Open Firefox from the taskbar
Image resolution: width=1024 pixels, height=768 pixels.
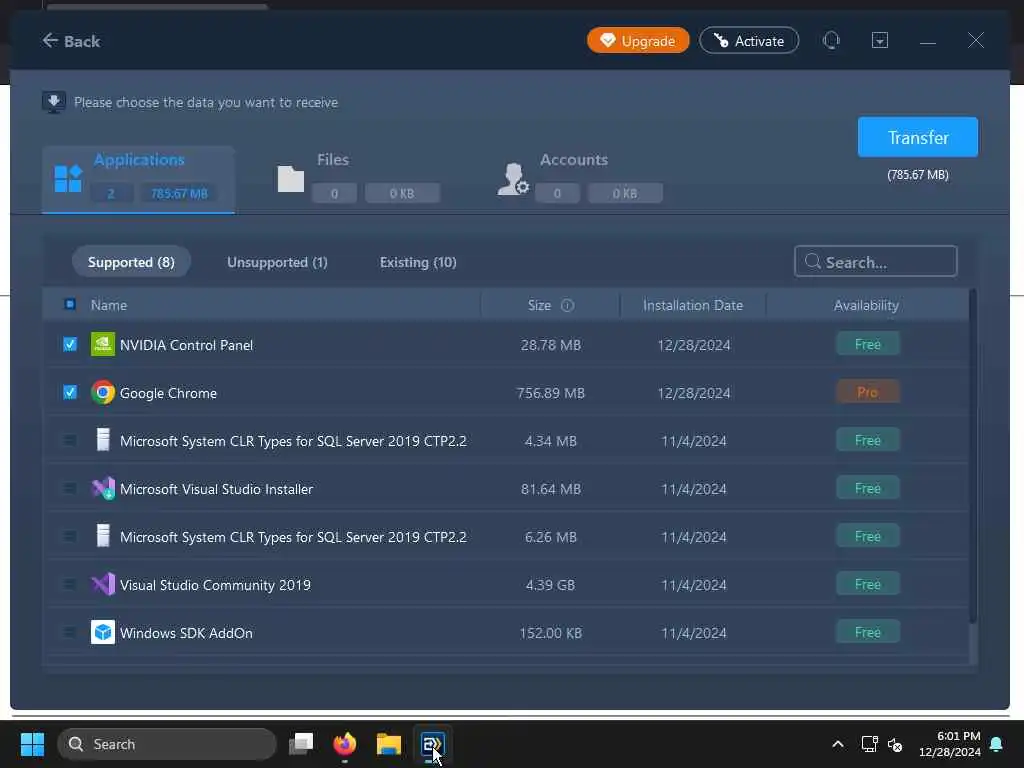345,744
